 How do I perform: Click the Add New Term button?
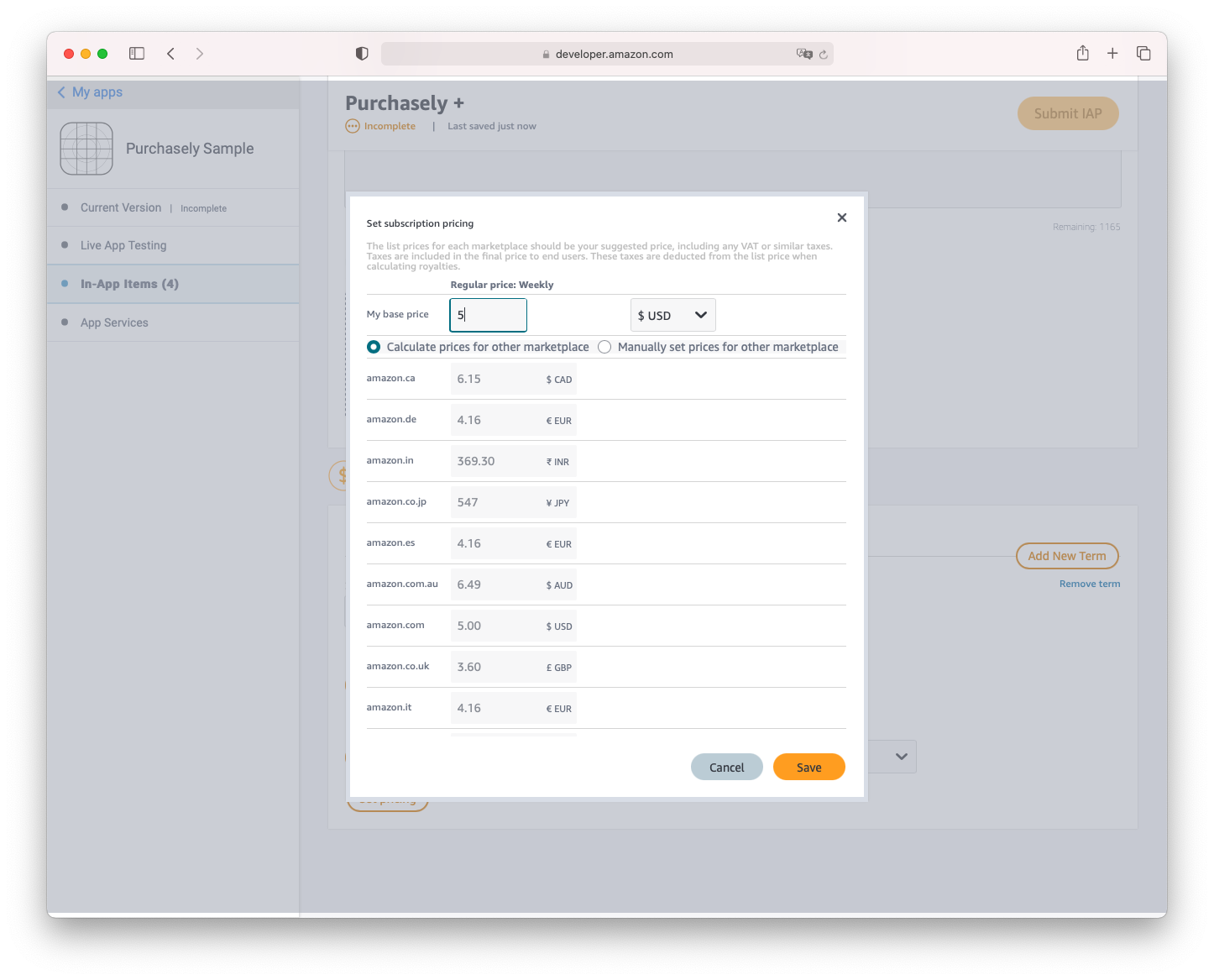1067,556
